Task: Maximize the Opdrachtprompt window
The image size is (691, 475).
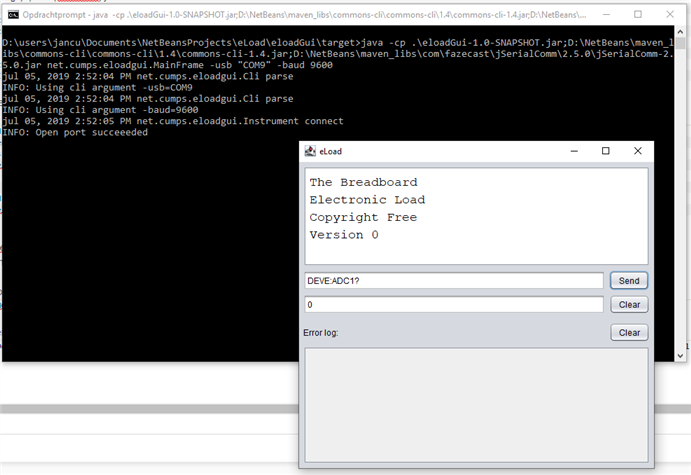Action: [x=638, y=15]
